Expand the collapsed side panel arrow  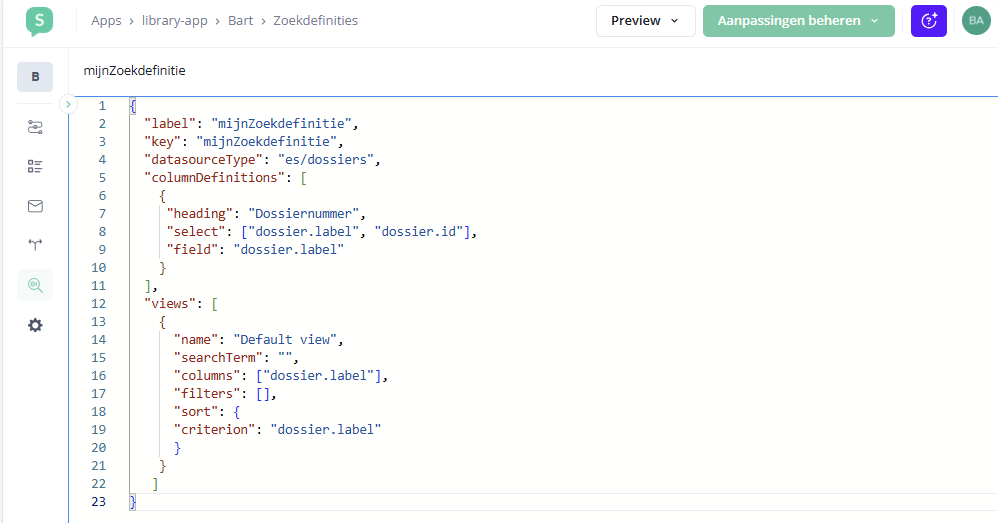click(x=68, y=104)
